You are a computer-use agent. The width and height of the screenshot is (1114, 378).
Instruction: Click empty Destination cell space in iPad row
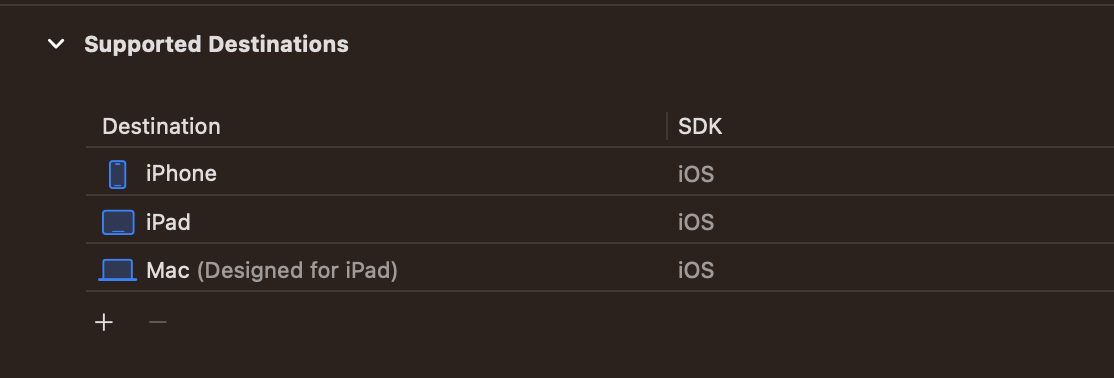426,222
